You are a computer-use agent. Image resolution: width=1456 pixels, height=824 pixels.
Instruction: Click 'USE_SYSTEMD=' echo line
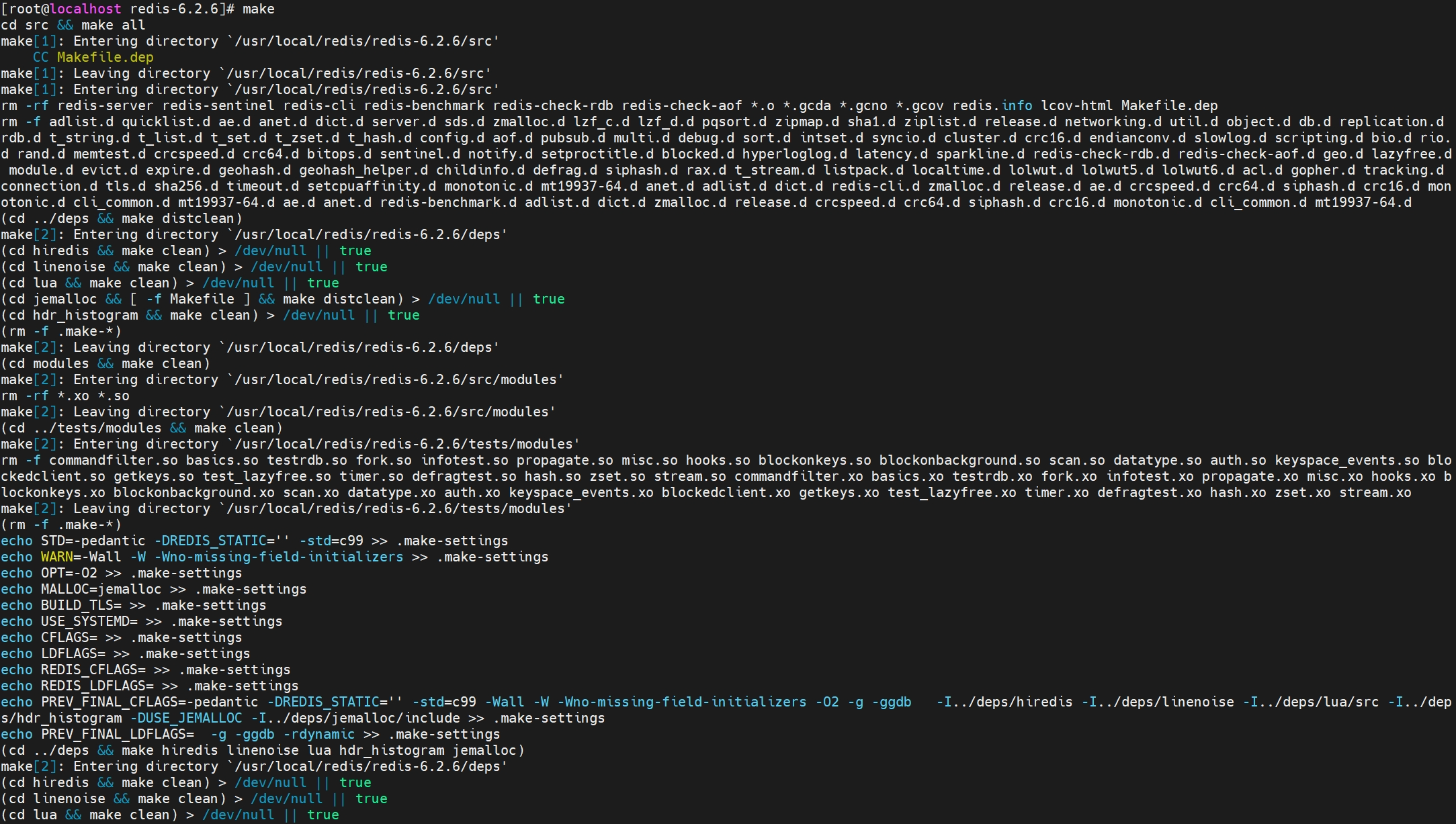[142, 621]
